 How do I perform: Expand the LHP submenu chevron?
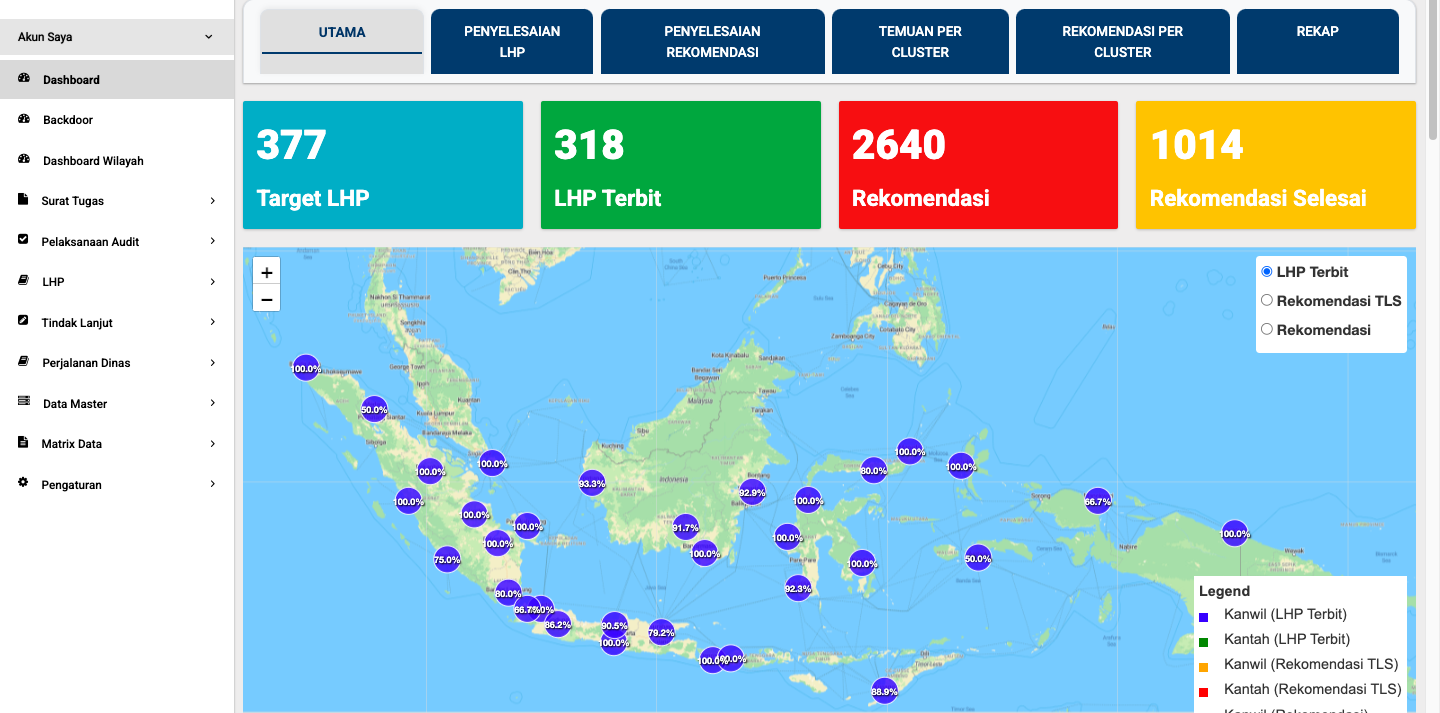coord(212,282)
